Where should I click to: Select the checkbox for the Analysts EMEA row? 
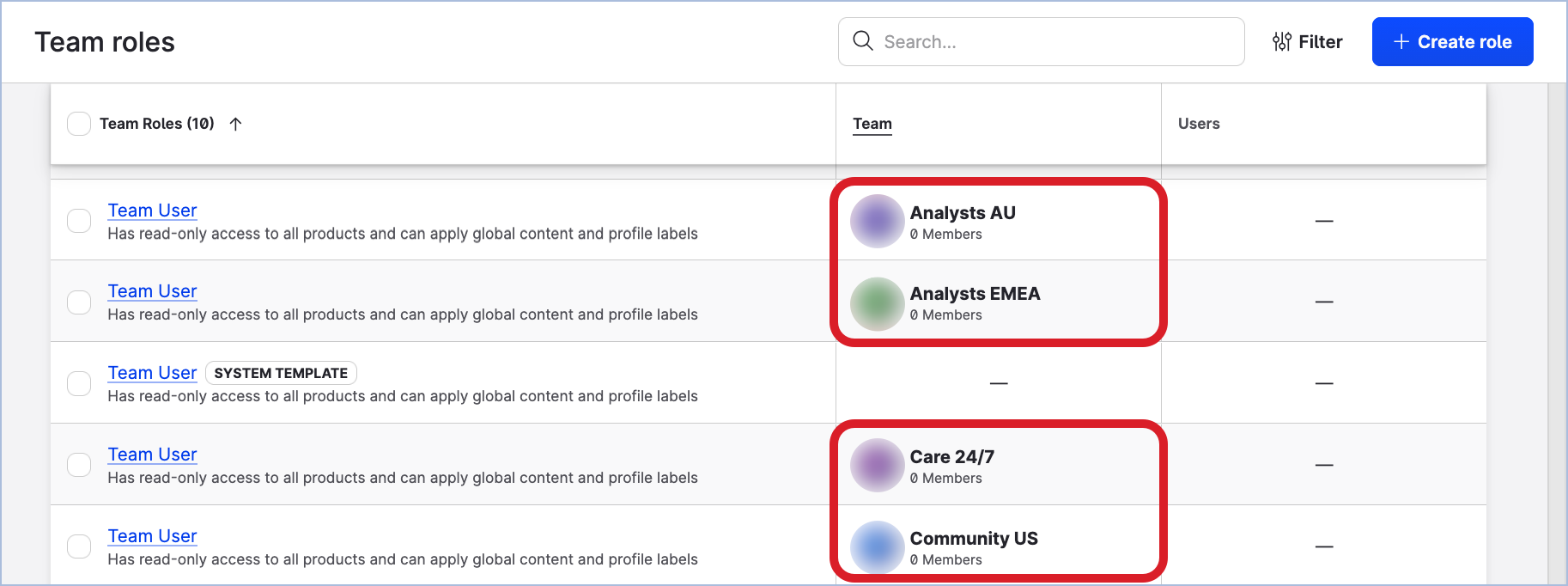tap(79, 302)
